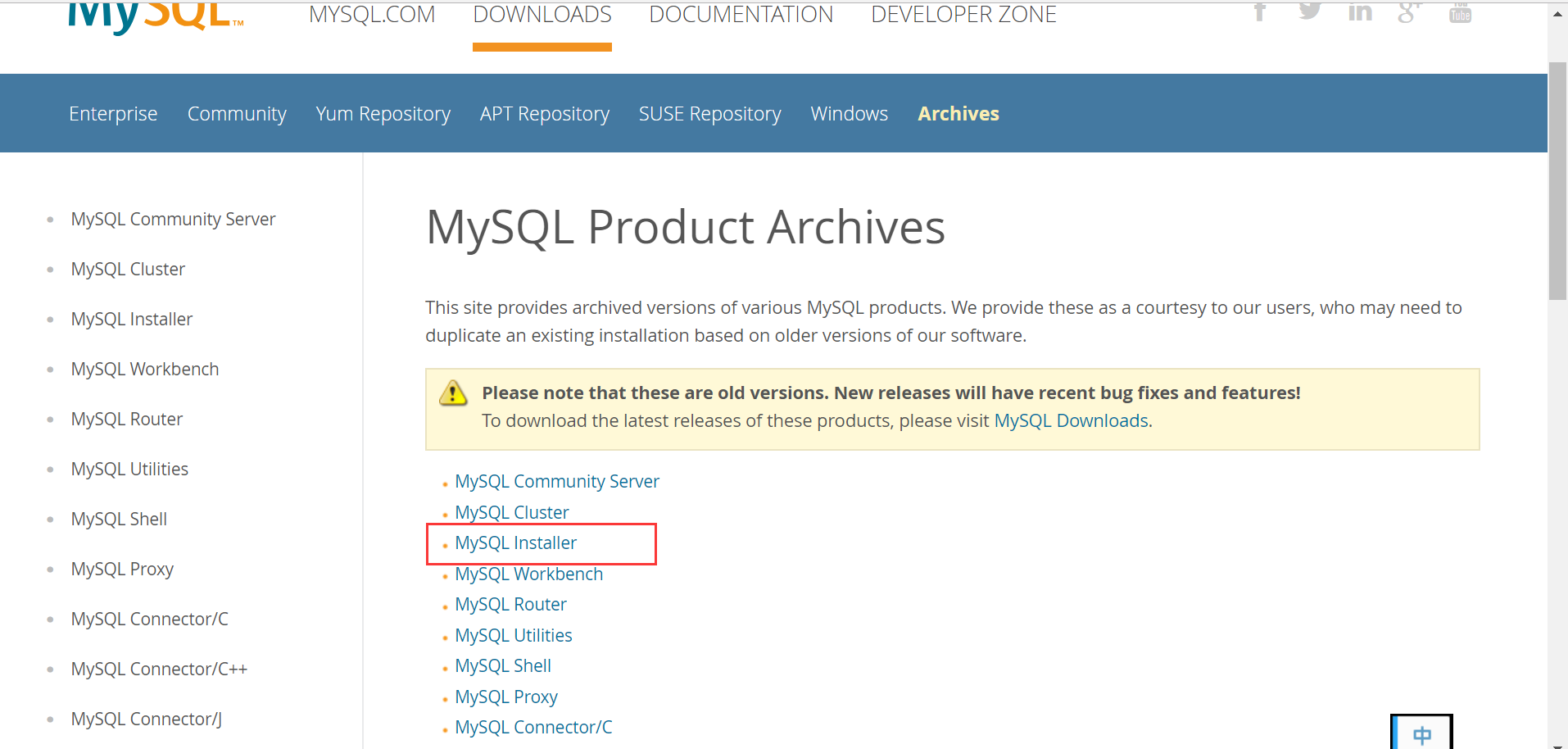Open MySQL Utilities in sidebar
This screenshot has width=1568, height=749.
tap(129, 470)
